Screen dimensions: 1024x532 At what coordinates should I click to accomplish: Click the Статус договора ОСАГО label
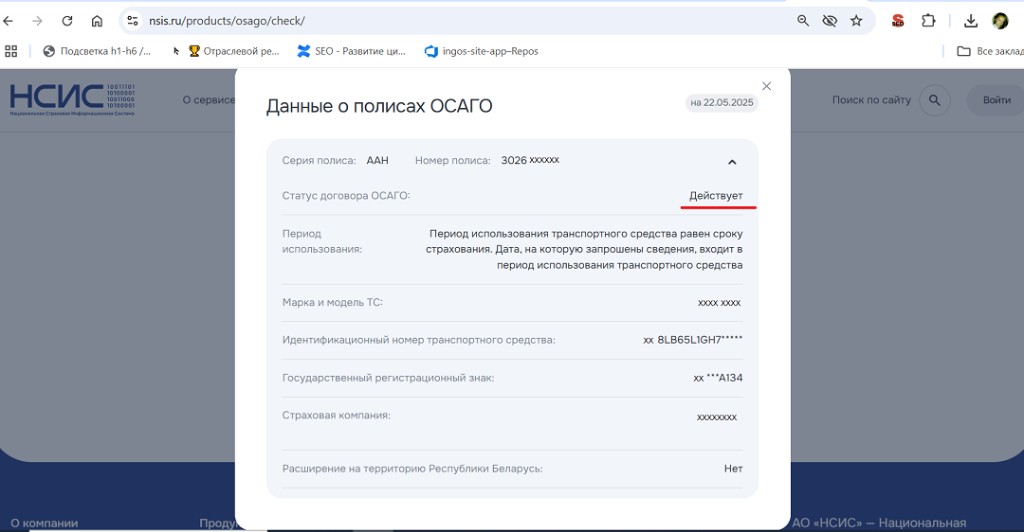[x=346, y=196]
